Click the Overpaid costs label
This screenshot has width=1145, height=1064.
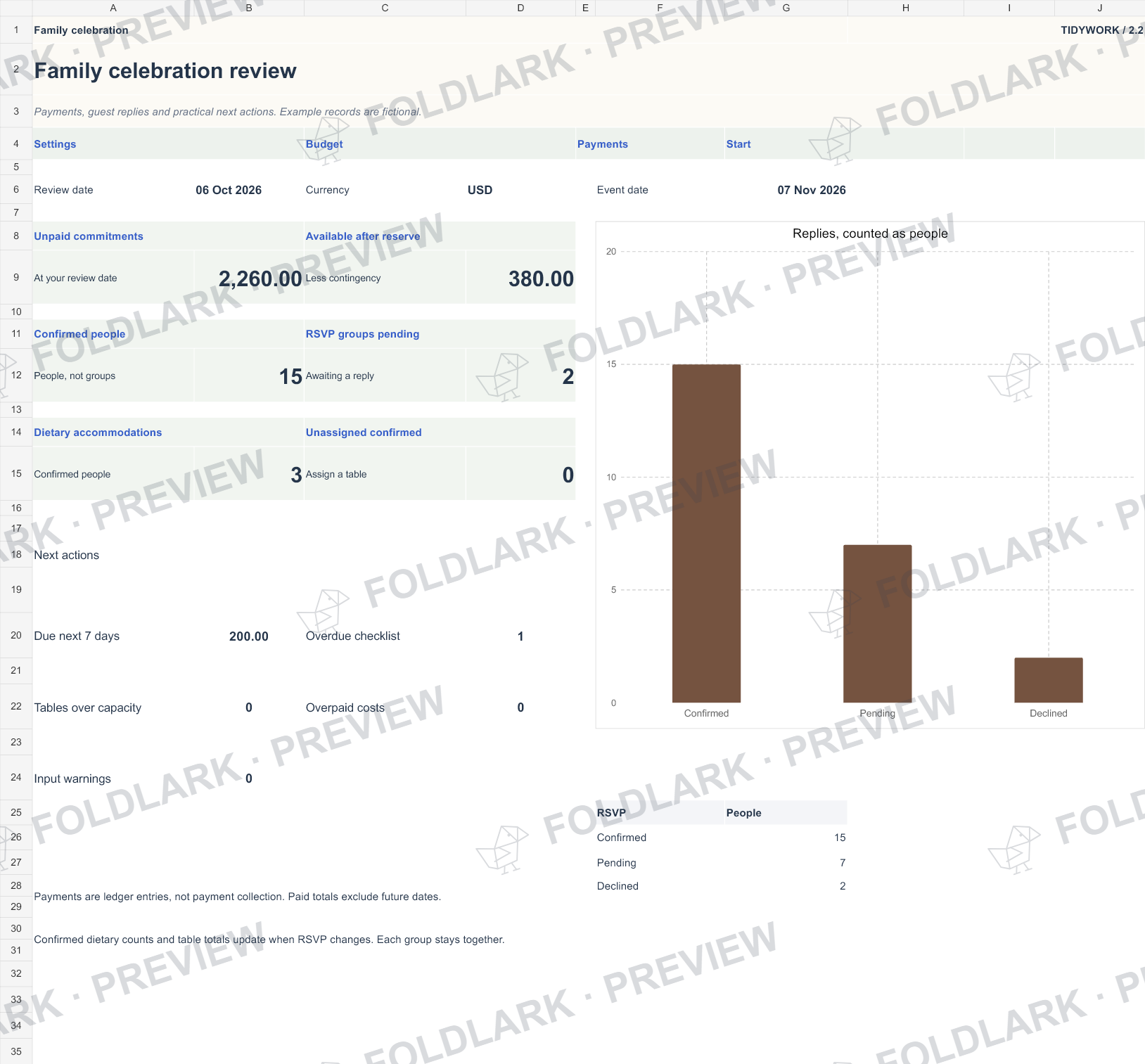(345, 707)
